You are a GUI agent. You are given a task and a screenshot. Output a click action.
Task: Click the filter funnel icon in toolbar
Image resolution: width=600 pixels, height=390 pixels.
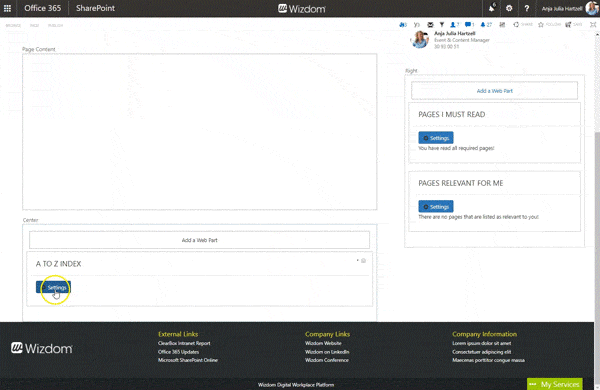[x=442, y=24]
